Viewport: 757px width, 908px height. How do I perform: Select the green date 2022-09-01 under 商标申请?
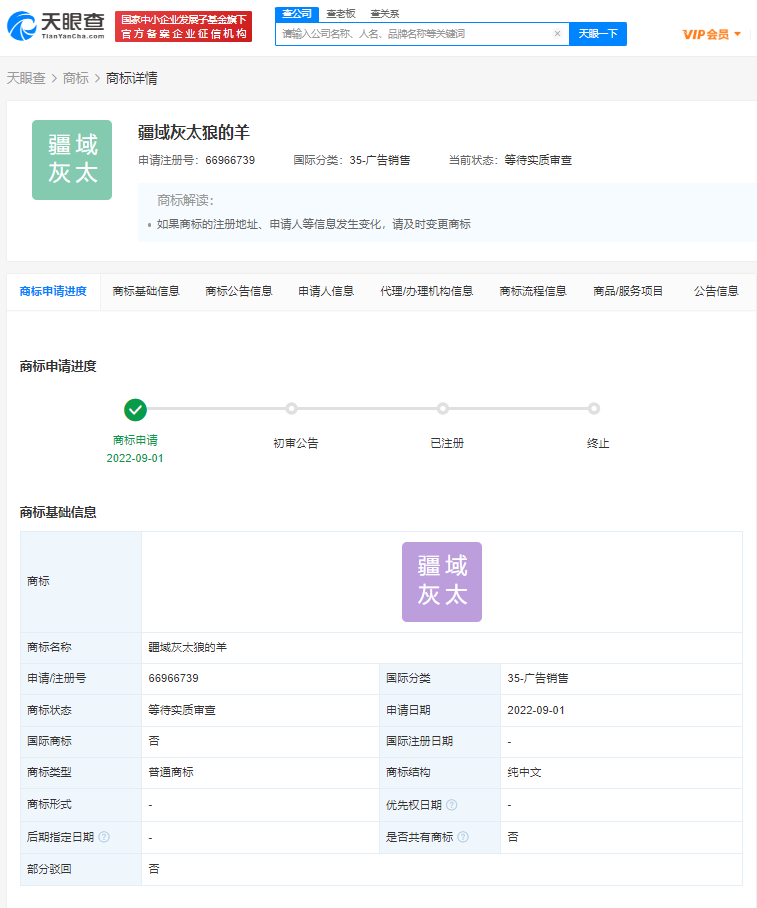click(135, 458)
